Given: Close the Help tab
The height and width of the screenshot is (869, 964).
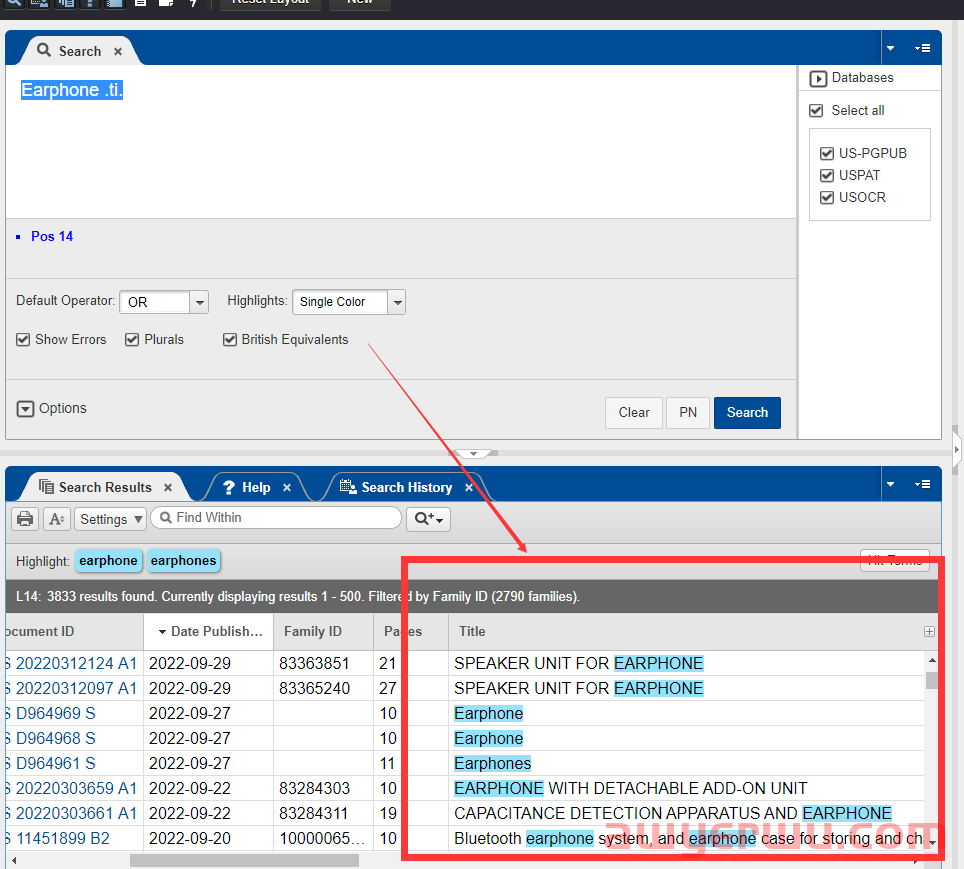Looking at the screenshot, I should tap(287, 488).
